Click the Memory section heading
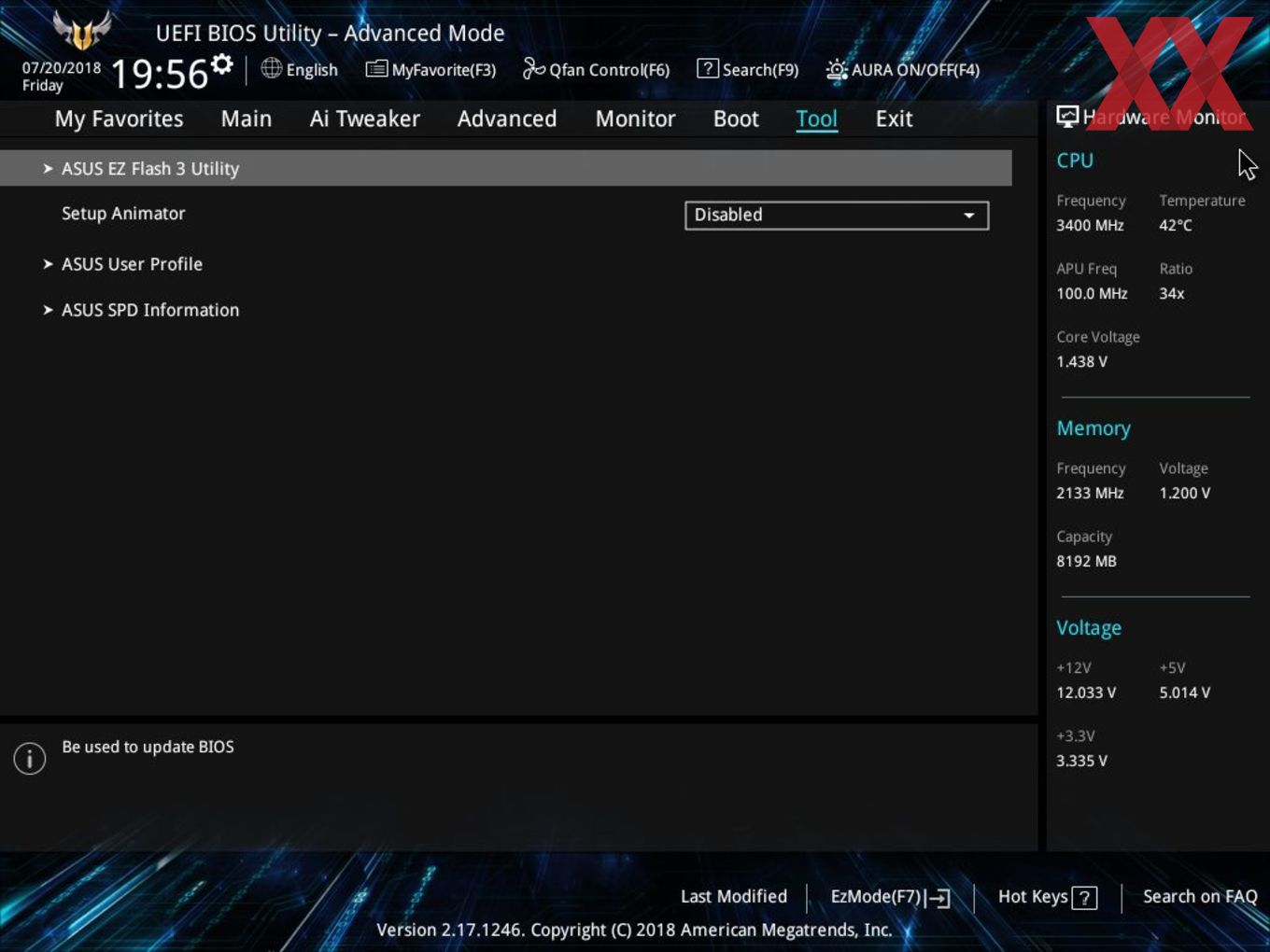The height and width of the screenshot is (952, 1270). [x=1094, y=428]
